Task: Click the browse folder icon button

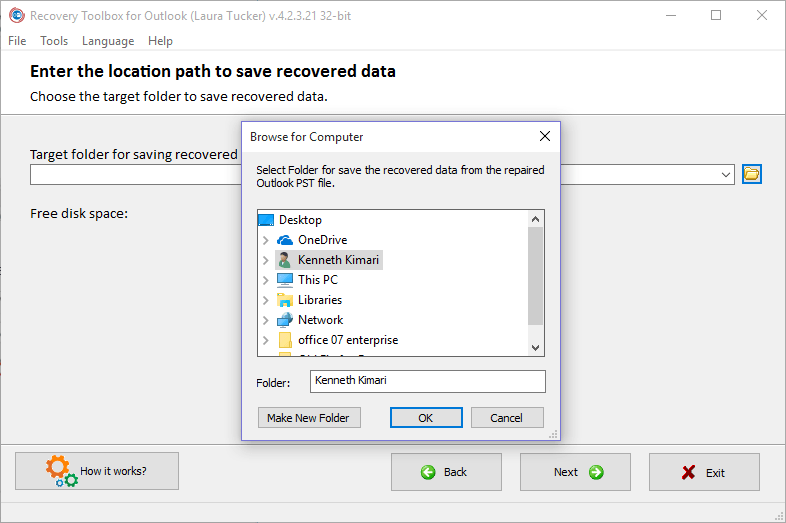Action: click(x=751, y=175)
